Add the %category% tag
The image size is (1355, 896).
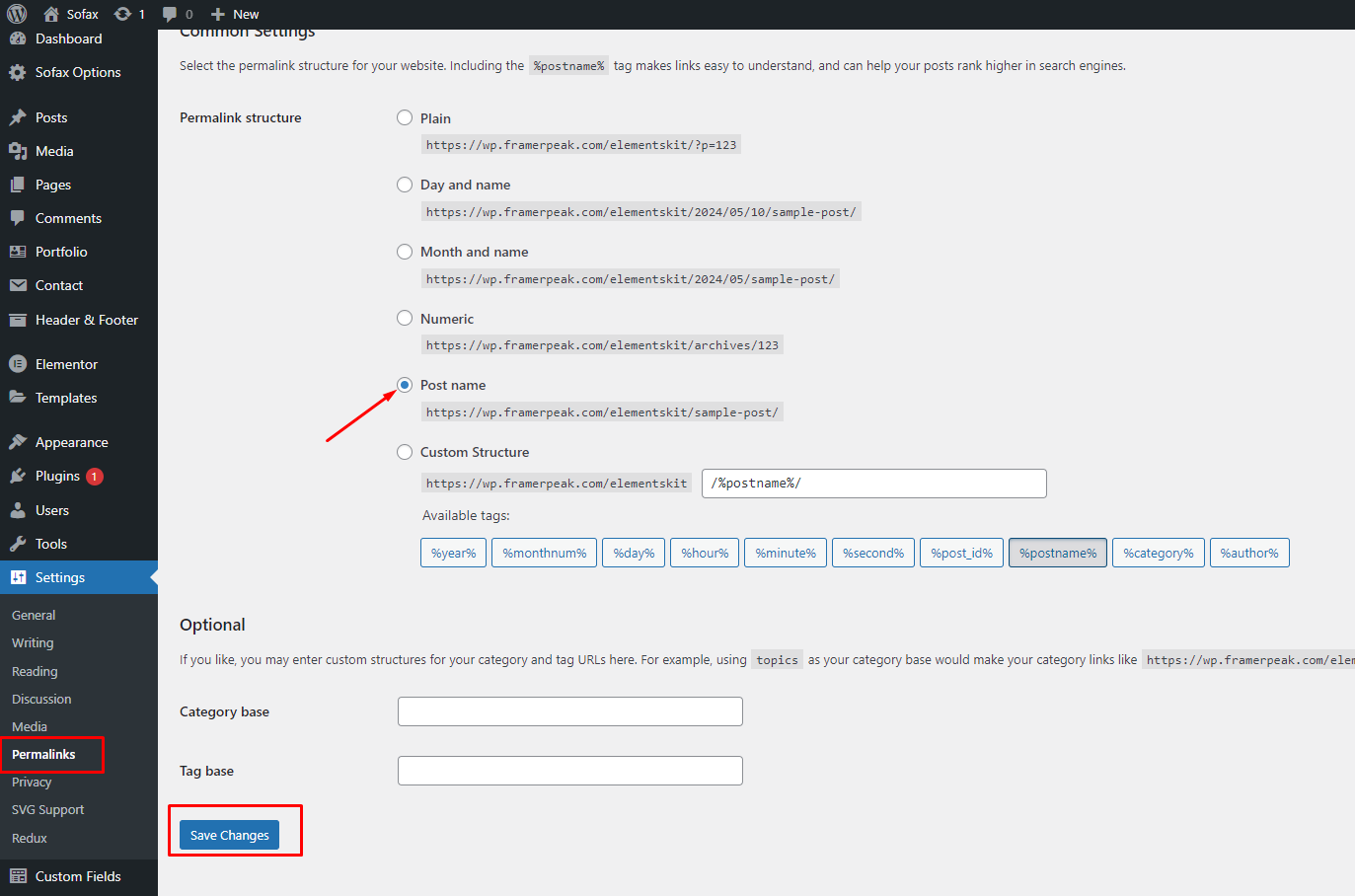click(1159, 553)
